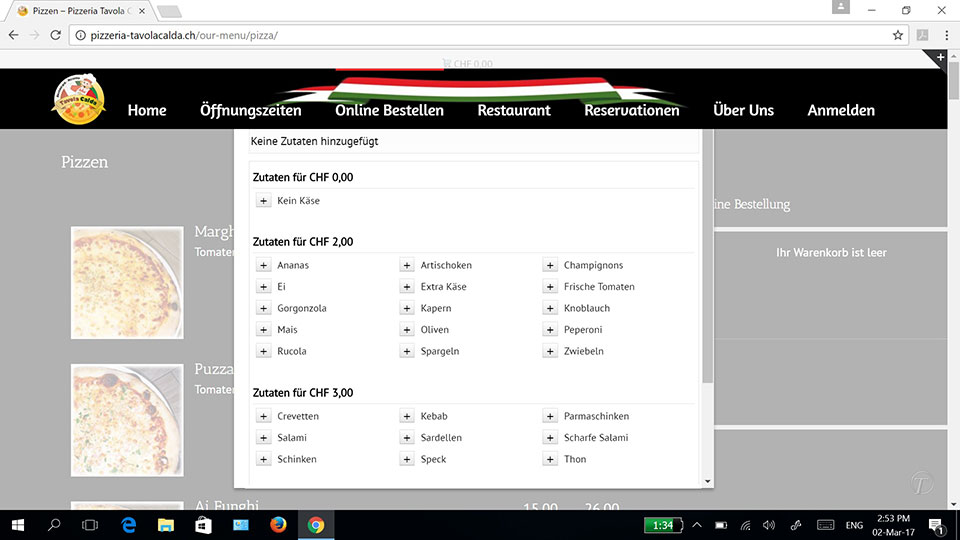960x540 pixels.
Task: Toggle the Kein Käse option
Action: 264,201
